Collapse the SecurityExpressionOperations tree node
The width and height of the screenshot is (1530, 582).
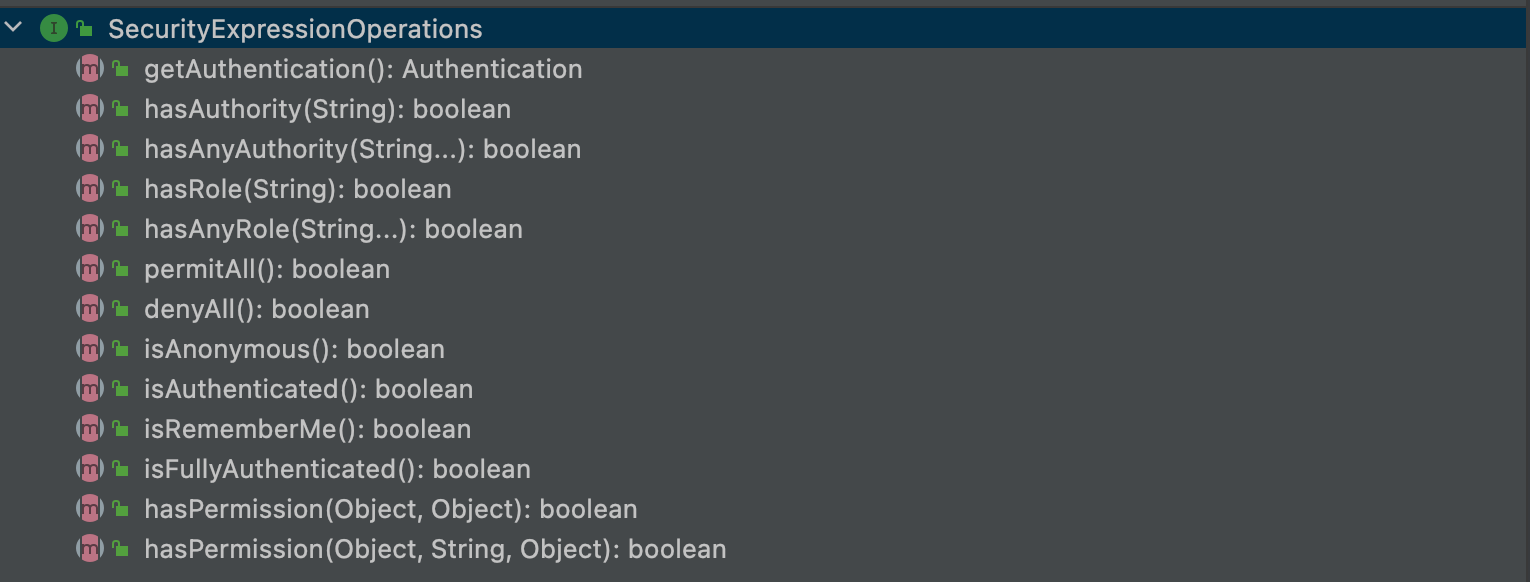(13, 28)
